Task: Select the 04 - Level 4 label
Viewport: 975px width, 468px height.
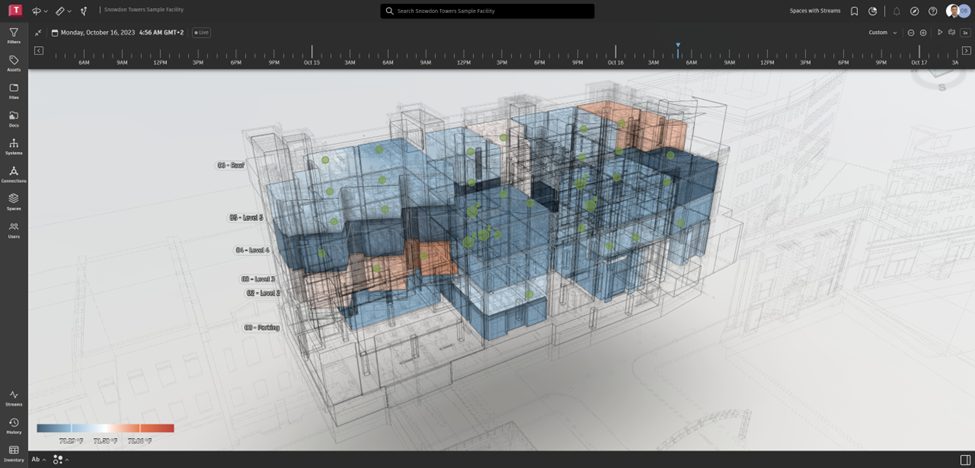Action: (x=252, y=250)
